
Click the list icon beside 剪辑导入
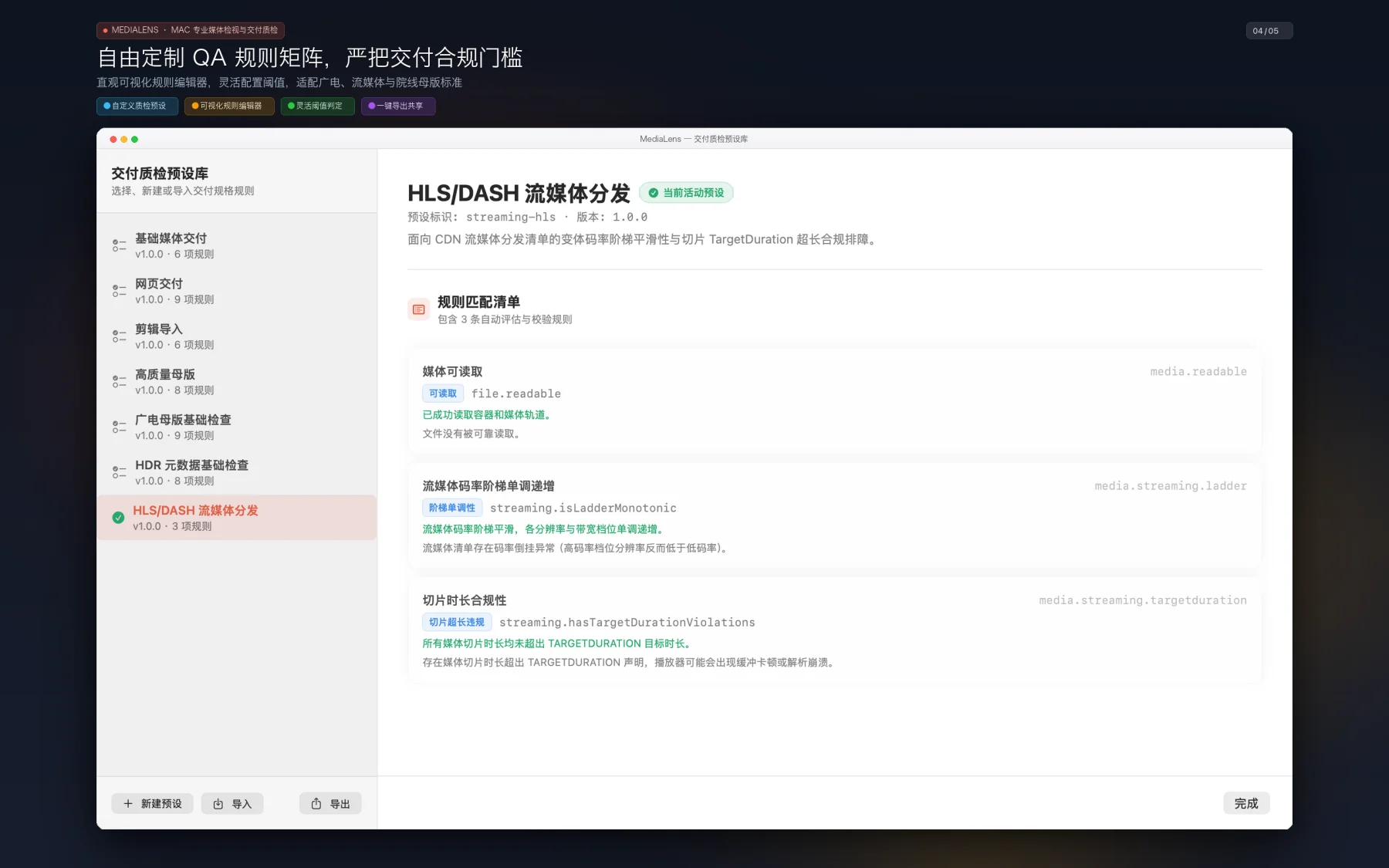pos(119,336)
